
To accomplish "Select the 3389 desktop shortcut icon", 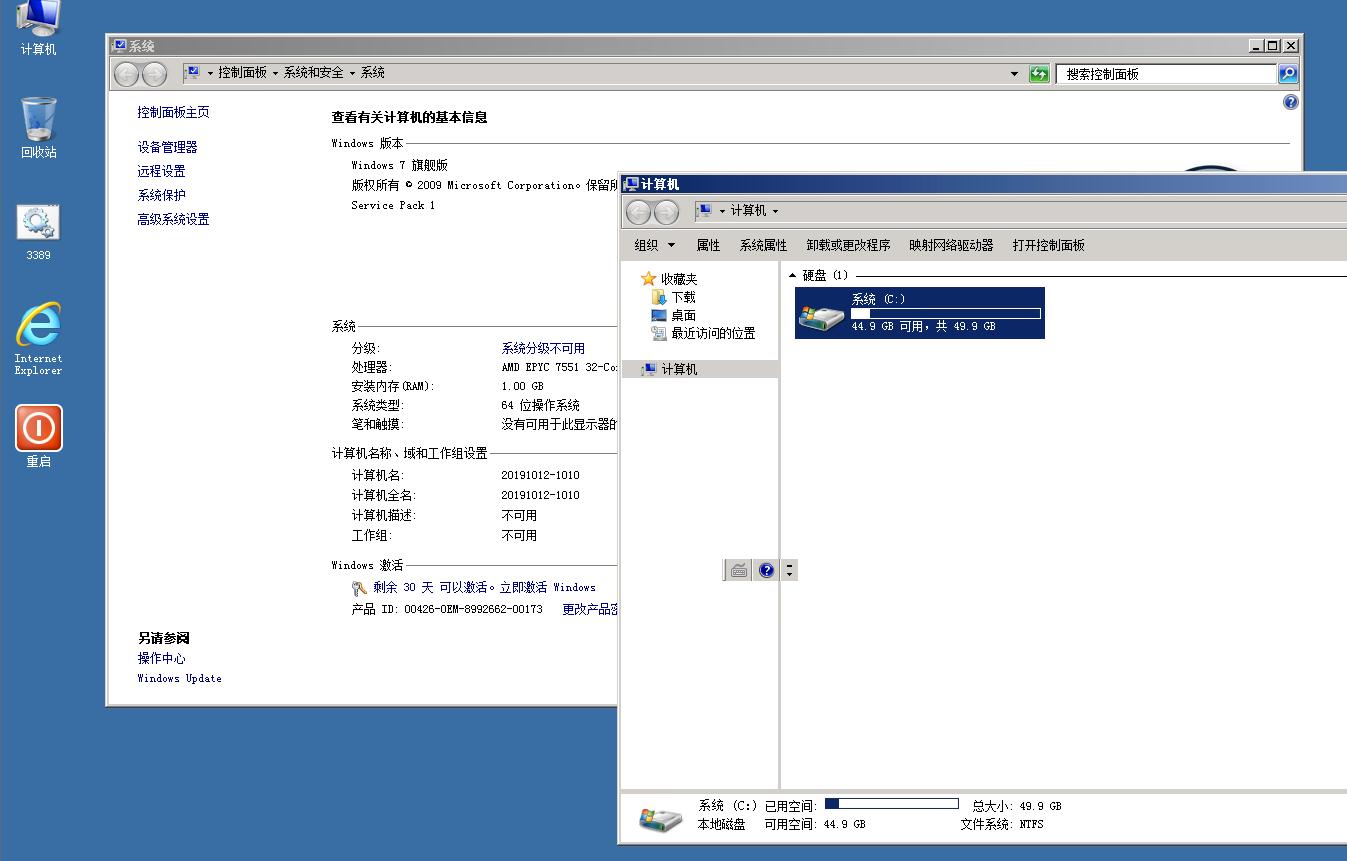I will (38, 232).
